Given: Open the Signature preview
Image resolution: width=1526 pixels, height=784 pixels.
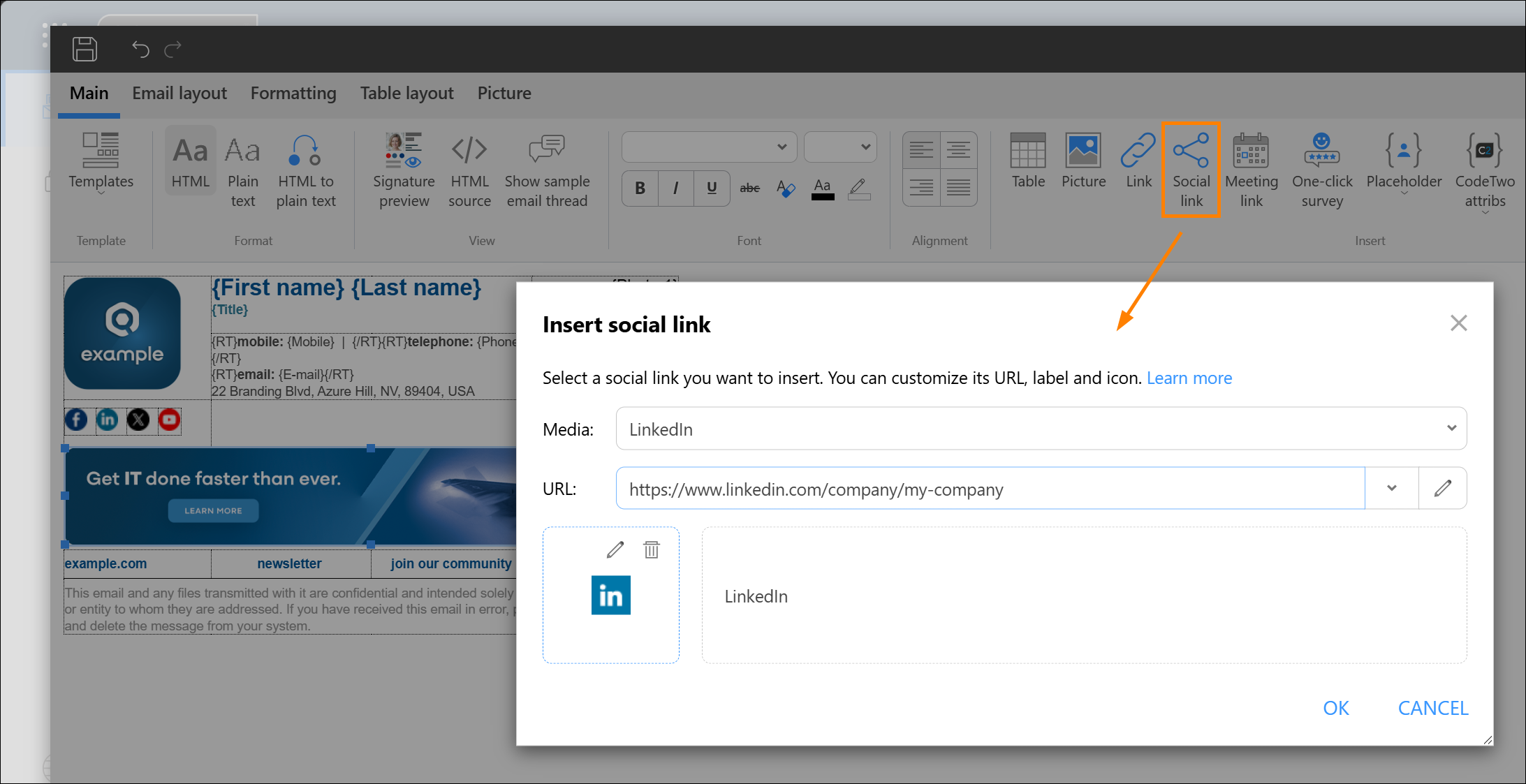Looking at the screenshot, I should pos(404,171).
